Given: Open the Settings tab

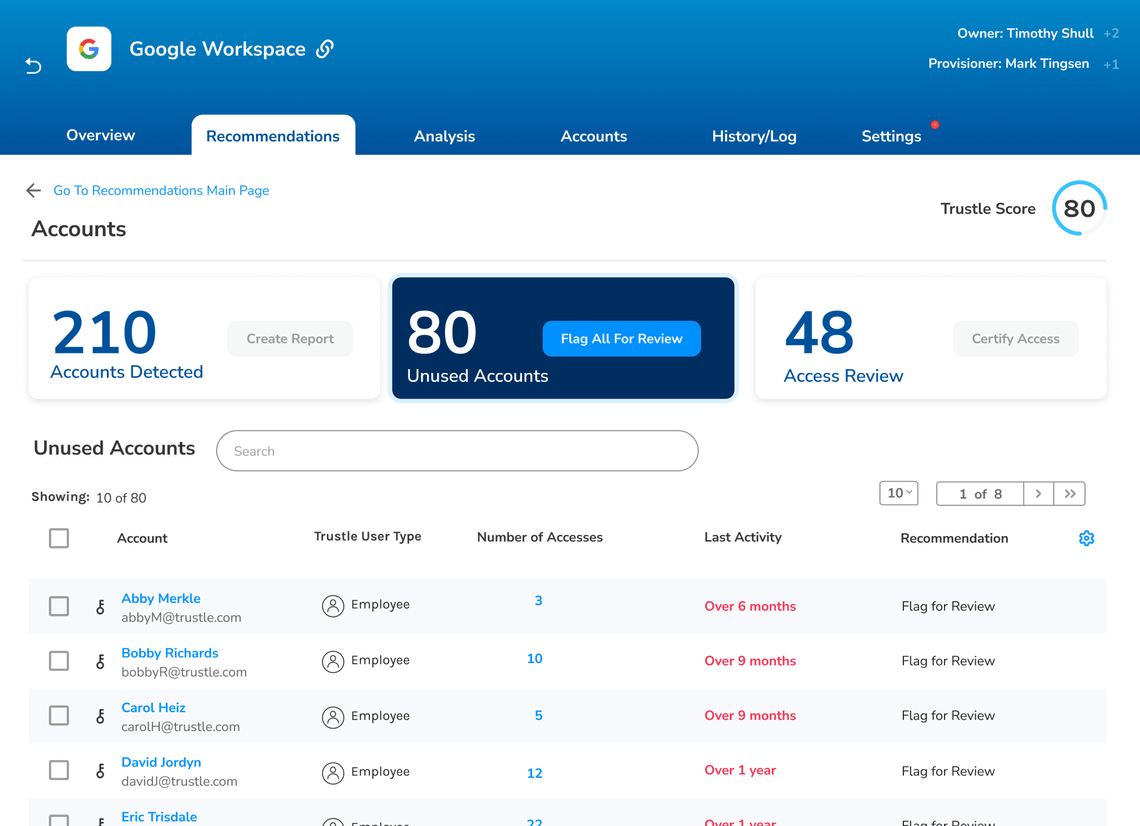Looking at the screenshot, I should (891, 136).
